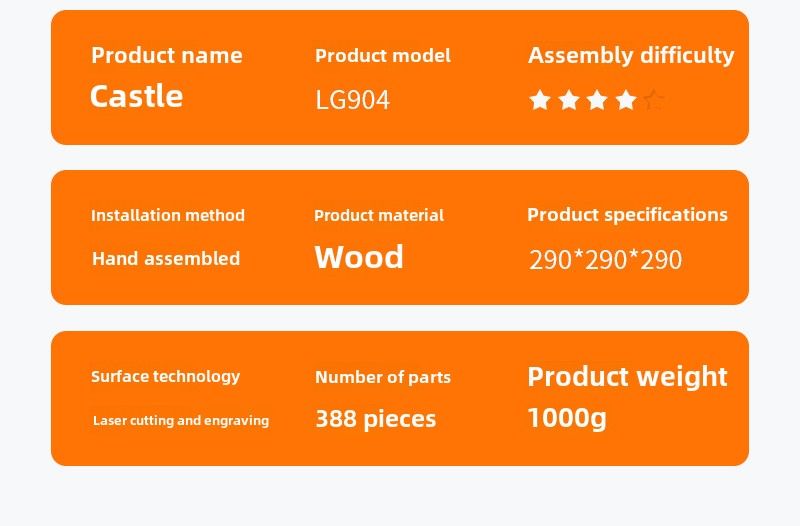Click the "Surface technology" label
800x526 pixels.
click(166, 376)
